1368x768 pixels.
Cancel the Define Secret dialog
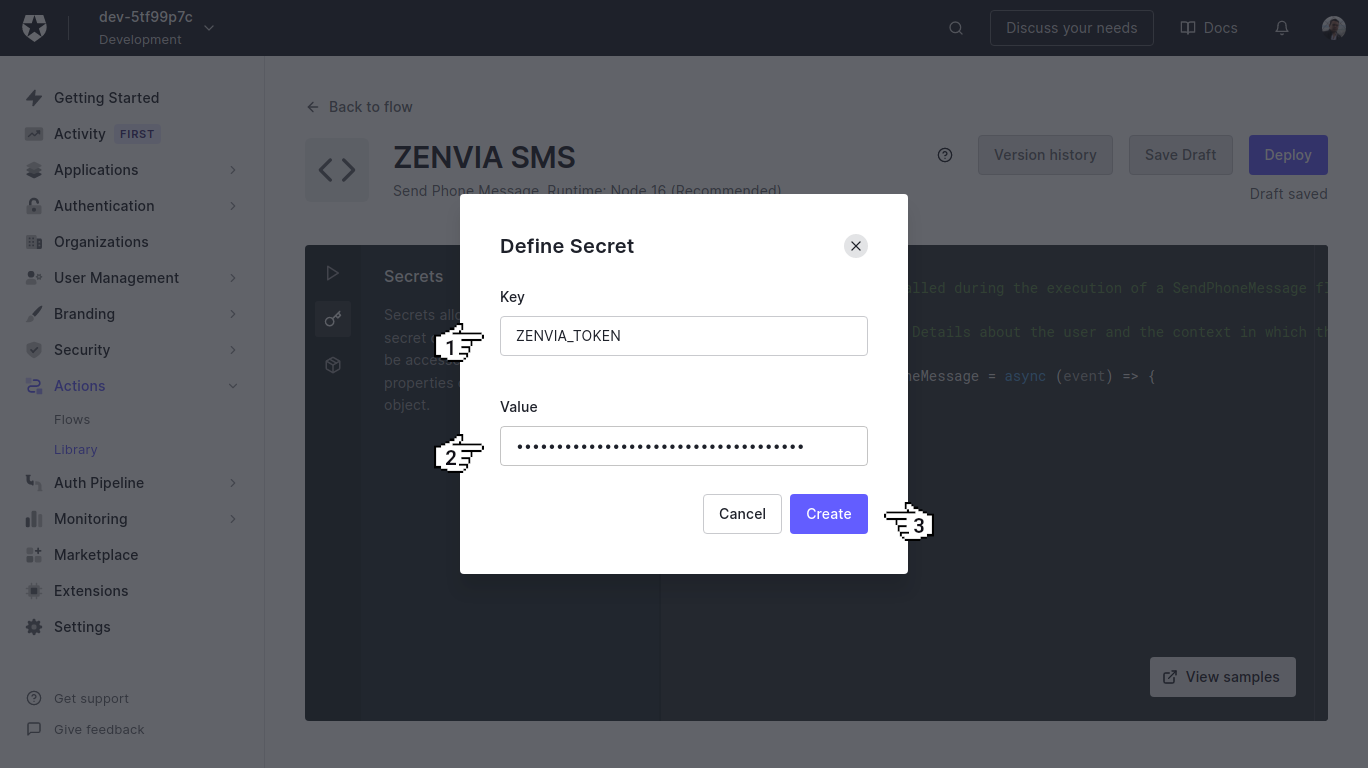coord(742,513)
